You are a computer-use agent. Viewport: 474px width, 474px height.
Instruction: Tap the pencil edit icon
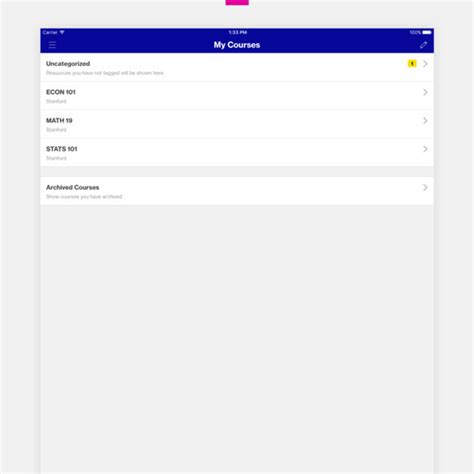pyautogui.click(x=423, y=45)
